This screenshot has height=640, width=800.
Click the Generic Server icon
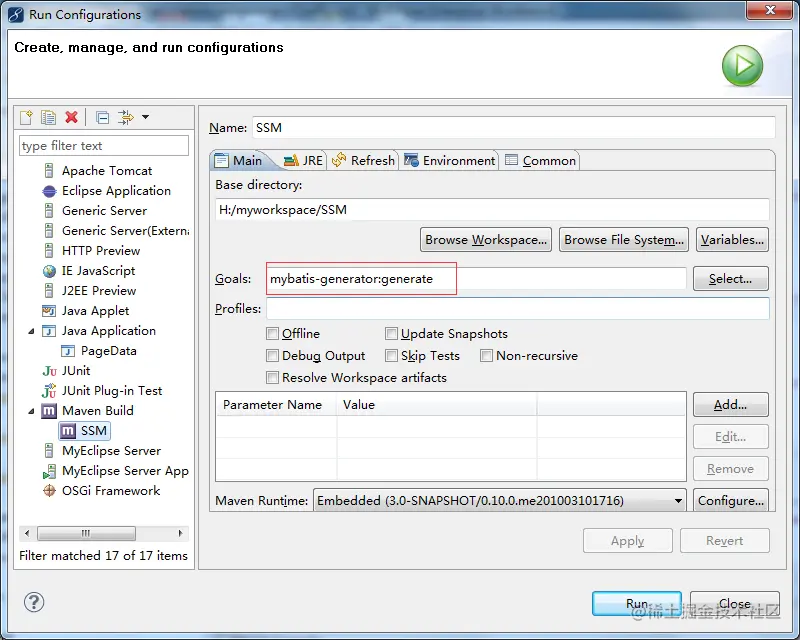point(49,211)
